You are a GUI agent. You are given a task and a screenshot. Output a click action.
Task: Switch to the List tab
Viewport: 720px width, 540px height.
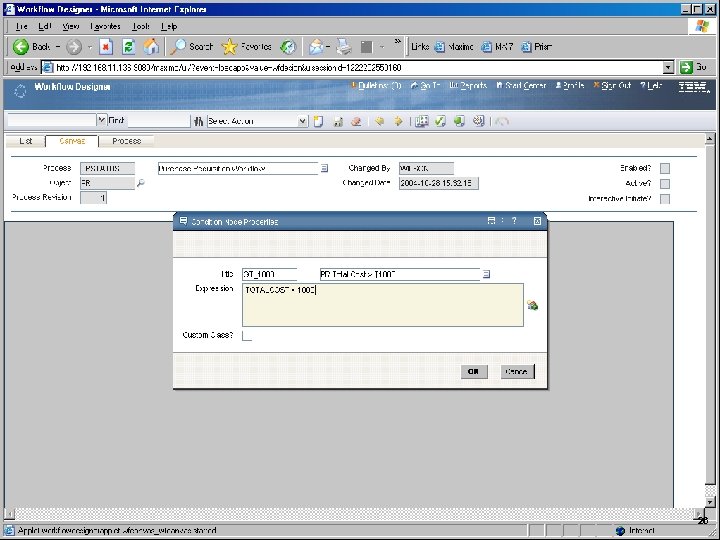[x=26, y=141]
